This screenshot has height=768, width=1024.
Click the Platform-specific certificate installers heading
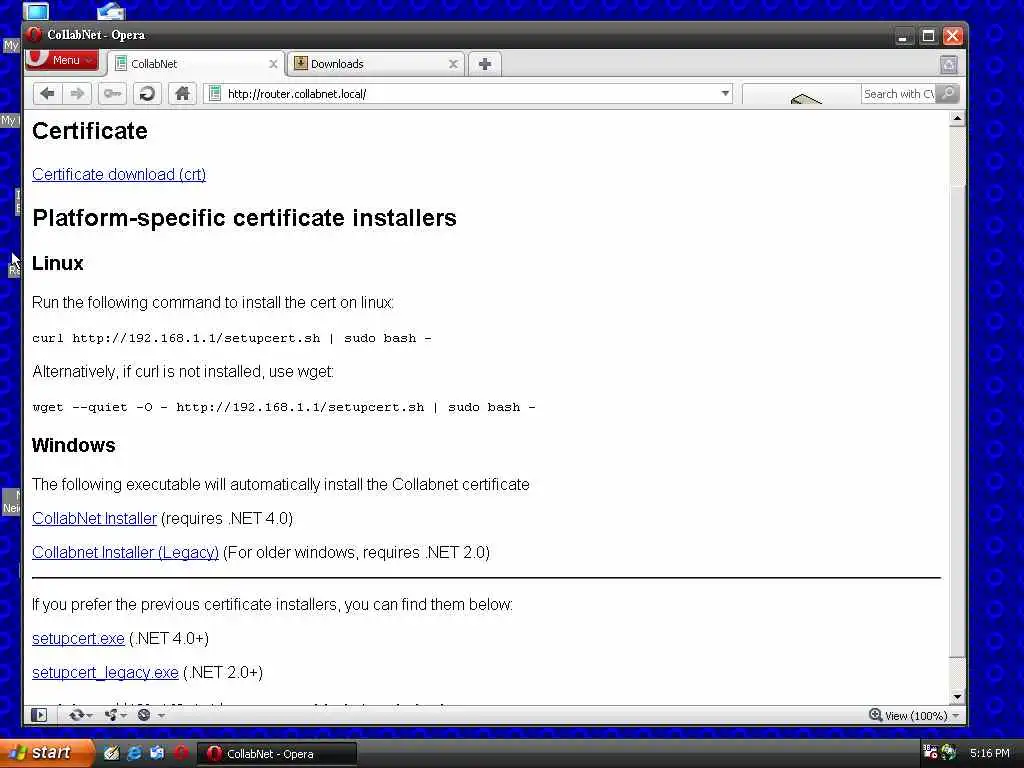coord(244,217)
